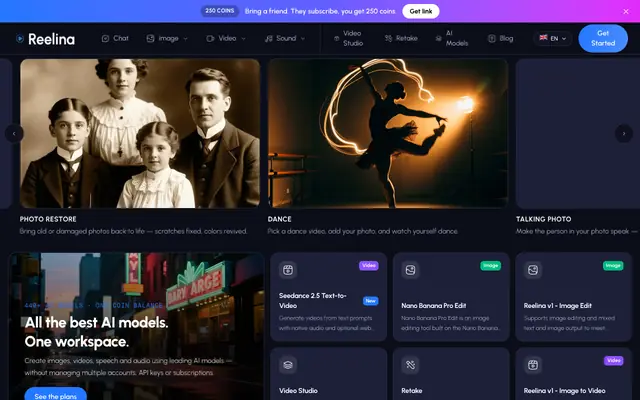Expand the Video menu chevron

pyautogui.click(x=243, y=39)
